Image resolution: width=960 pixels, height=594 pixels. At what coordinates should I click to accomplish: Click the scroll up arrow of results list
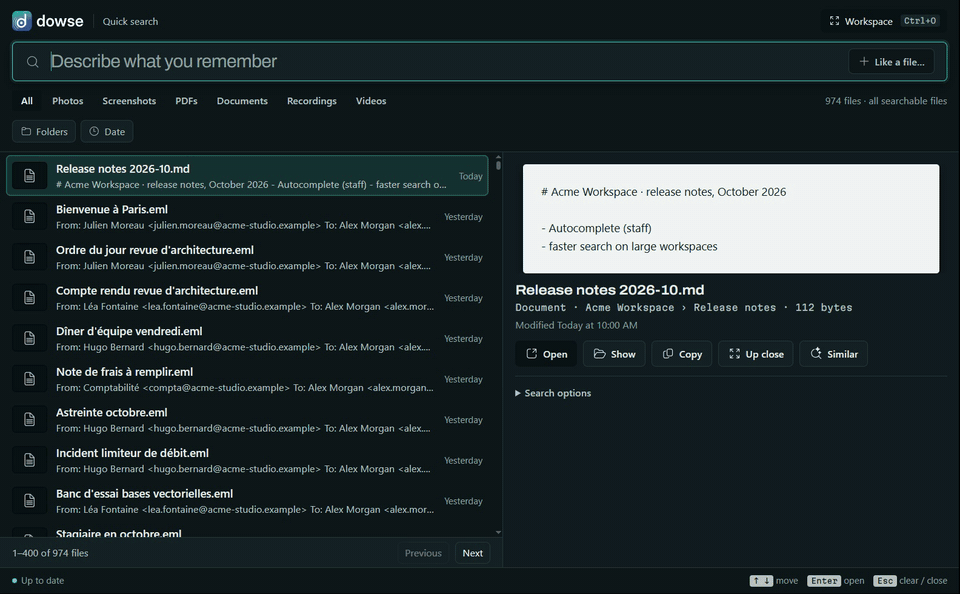coord(498,157)
